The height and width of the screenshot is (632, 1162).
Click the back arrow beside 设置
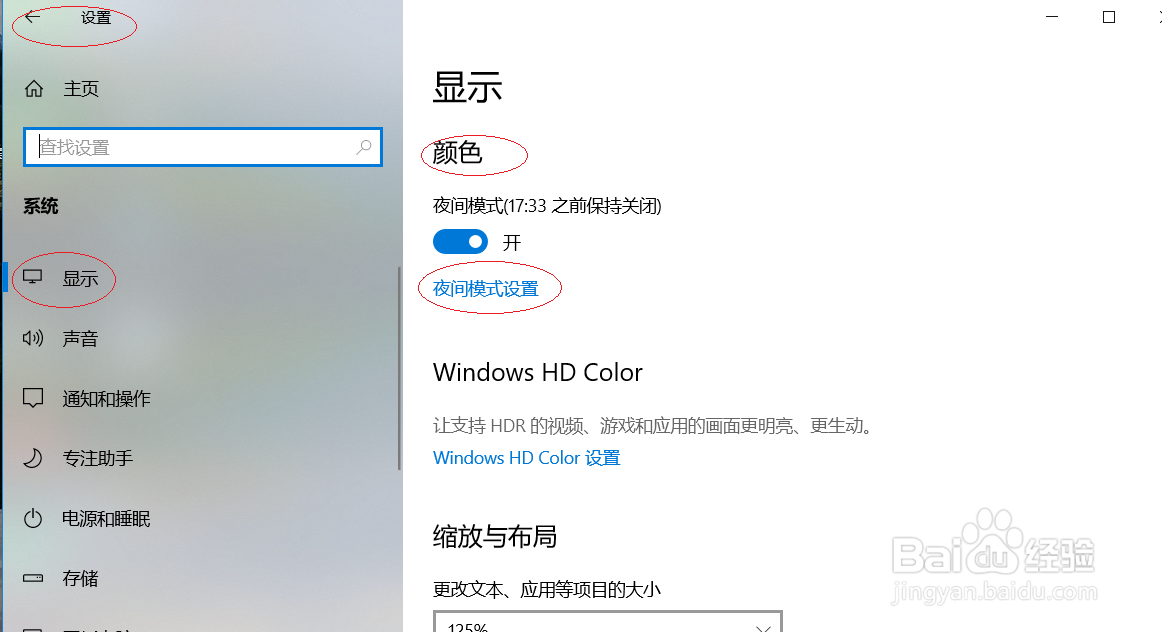(33, 17)
